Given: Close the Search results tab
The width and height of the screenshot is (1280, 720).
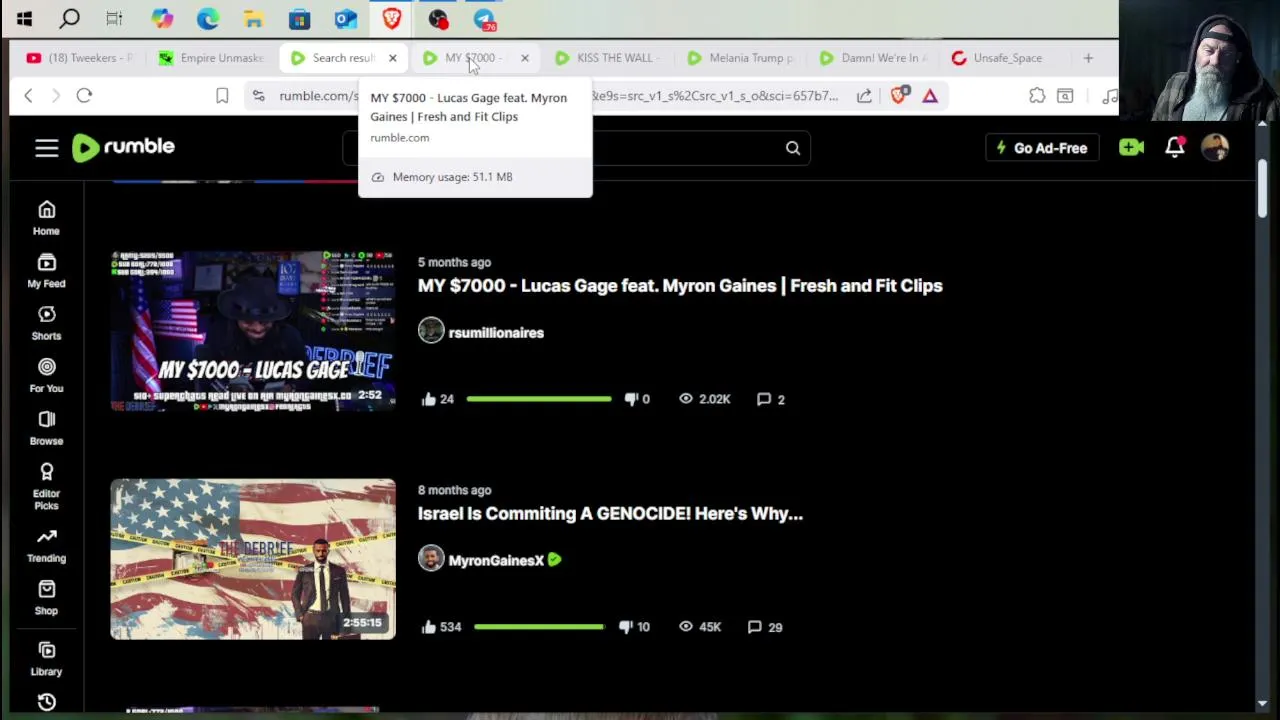Looking at the screenshot, I should [x=392, y=58].
